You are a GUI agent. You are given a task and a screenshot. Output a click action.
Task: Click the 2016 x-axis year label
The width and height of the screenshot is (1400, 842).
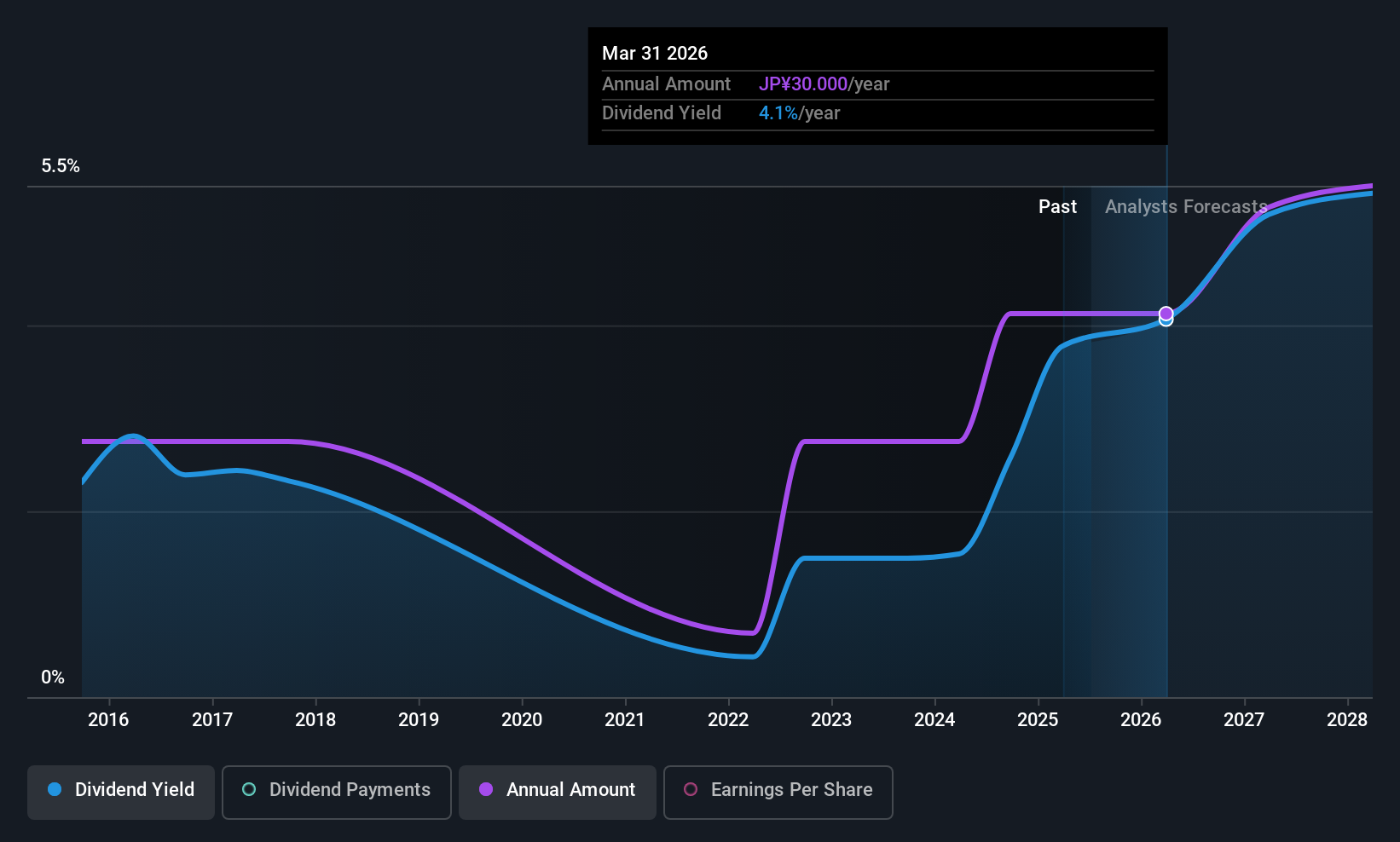[x=108, y=720]
